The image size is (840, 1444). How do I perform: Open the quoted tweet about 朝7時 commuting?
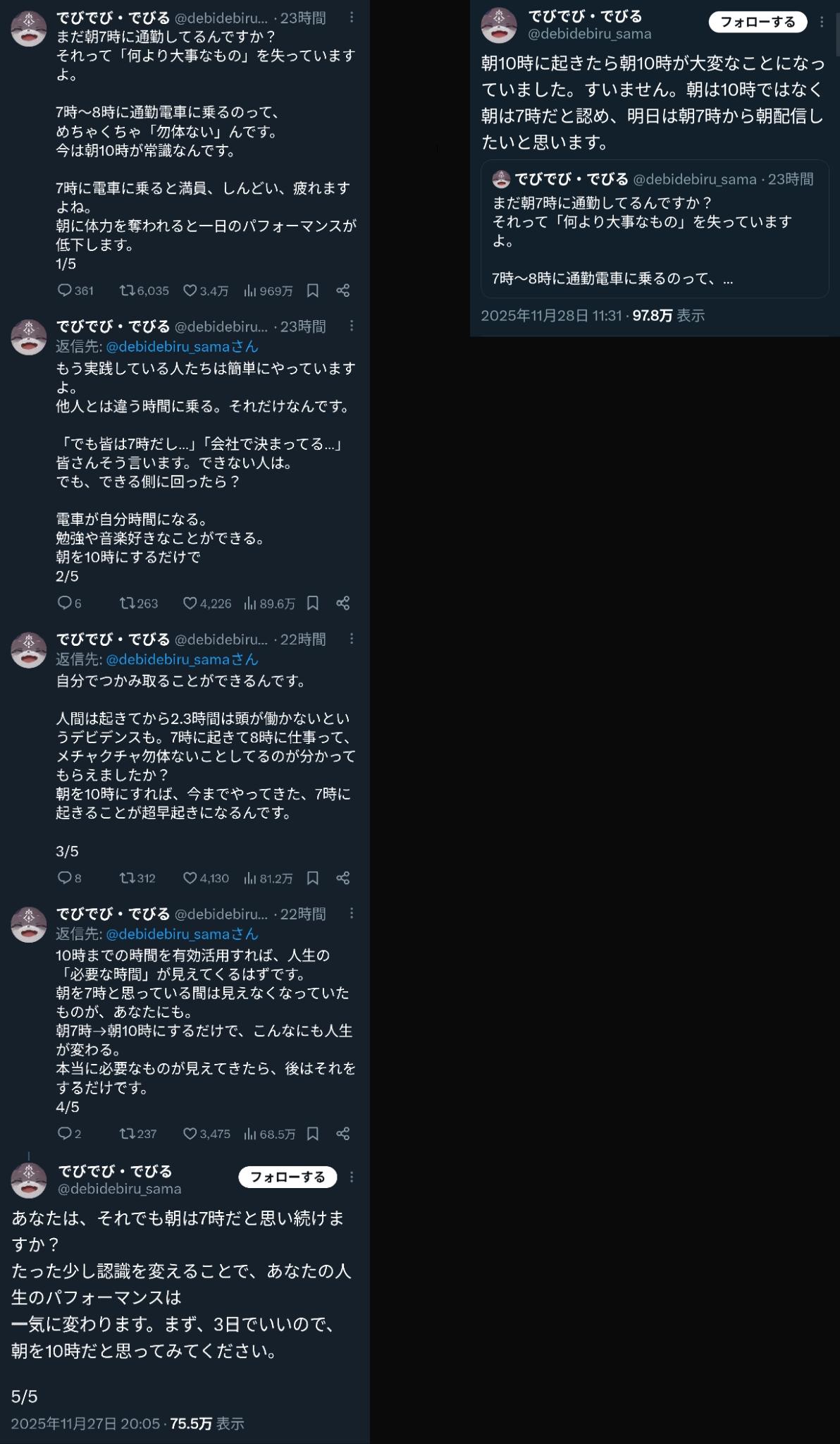[655, 229]
